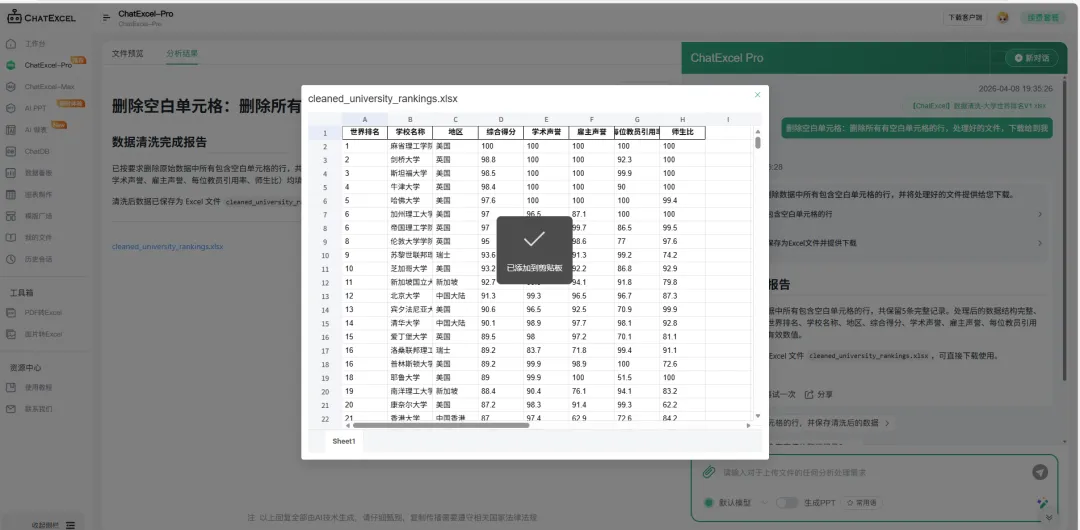Open ChatDB sidebar entry
This screenshot has width=1080, height=530.
coord(37,151)
